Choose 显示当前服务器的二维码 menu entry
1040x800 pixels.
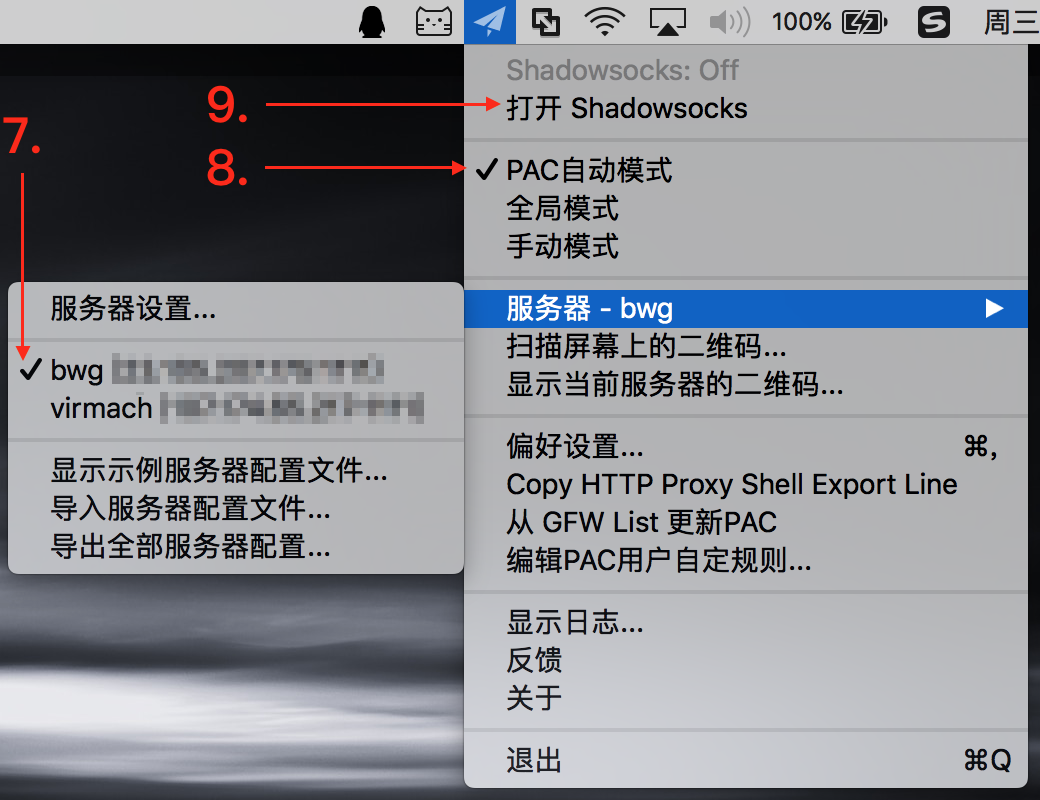(746, 384)
